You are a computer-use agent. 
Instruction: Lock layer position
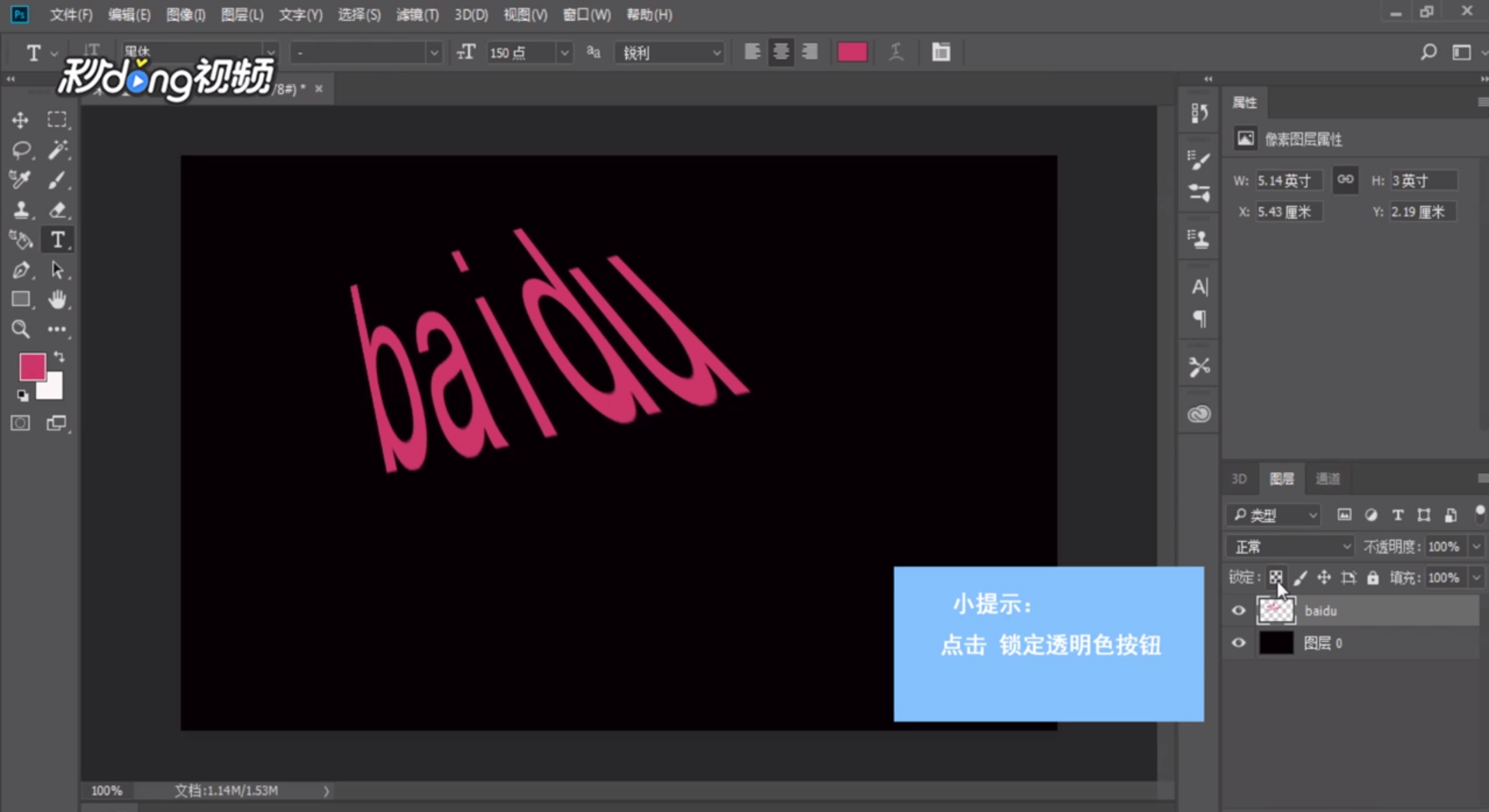1324,577
